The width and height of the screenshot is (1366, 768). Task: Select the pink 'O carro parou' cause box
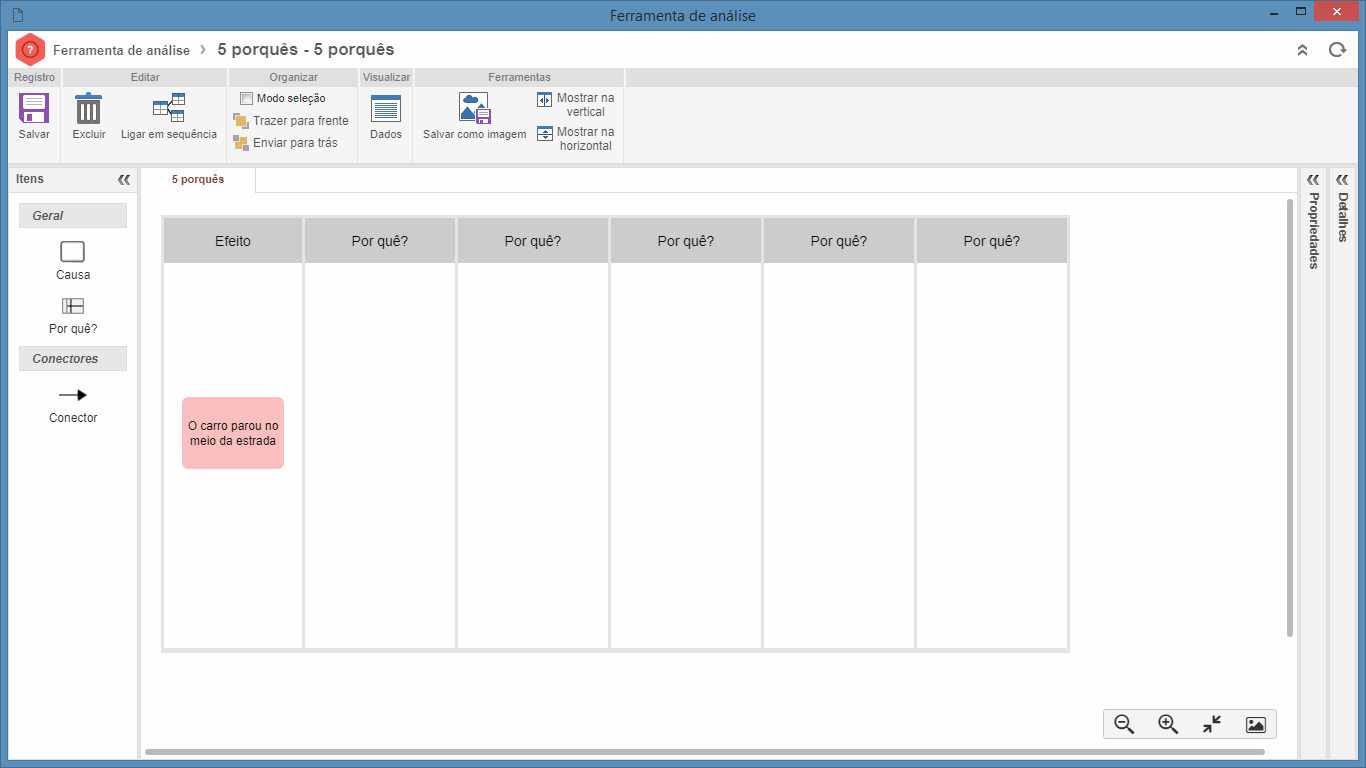click(x=233, y=433)
